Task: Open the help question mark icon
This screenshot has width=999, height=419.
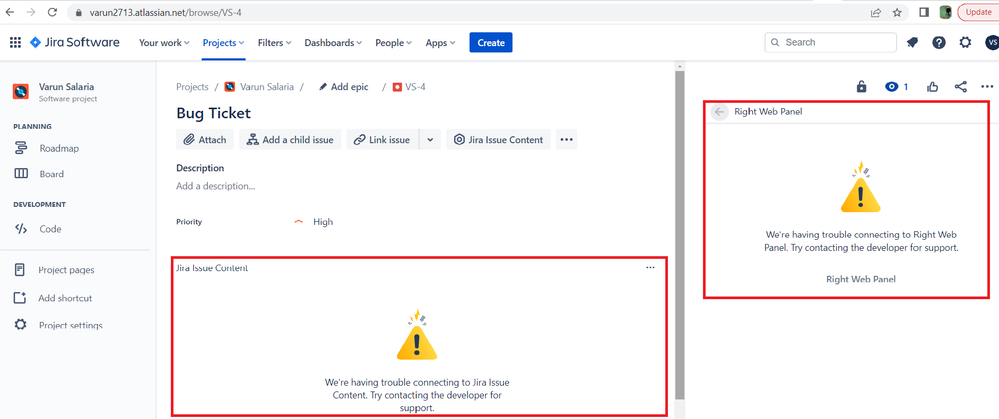Action: click(938, 43)
